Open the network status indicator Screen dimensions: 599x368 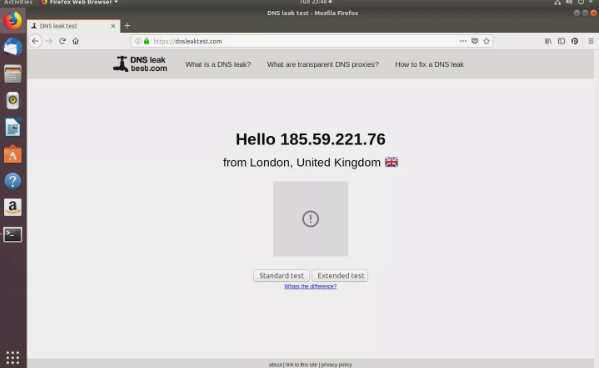coord(557,2)
